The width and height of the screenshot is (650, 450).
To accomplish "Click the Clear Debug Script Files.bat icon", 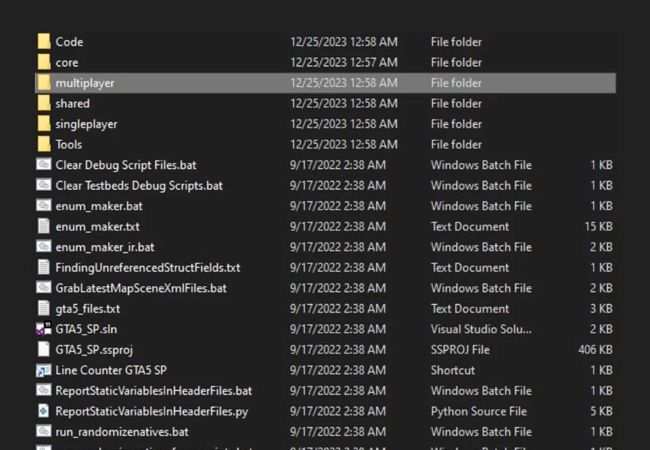I will [x=44, y=165].
